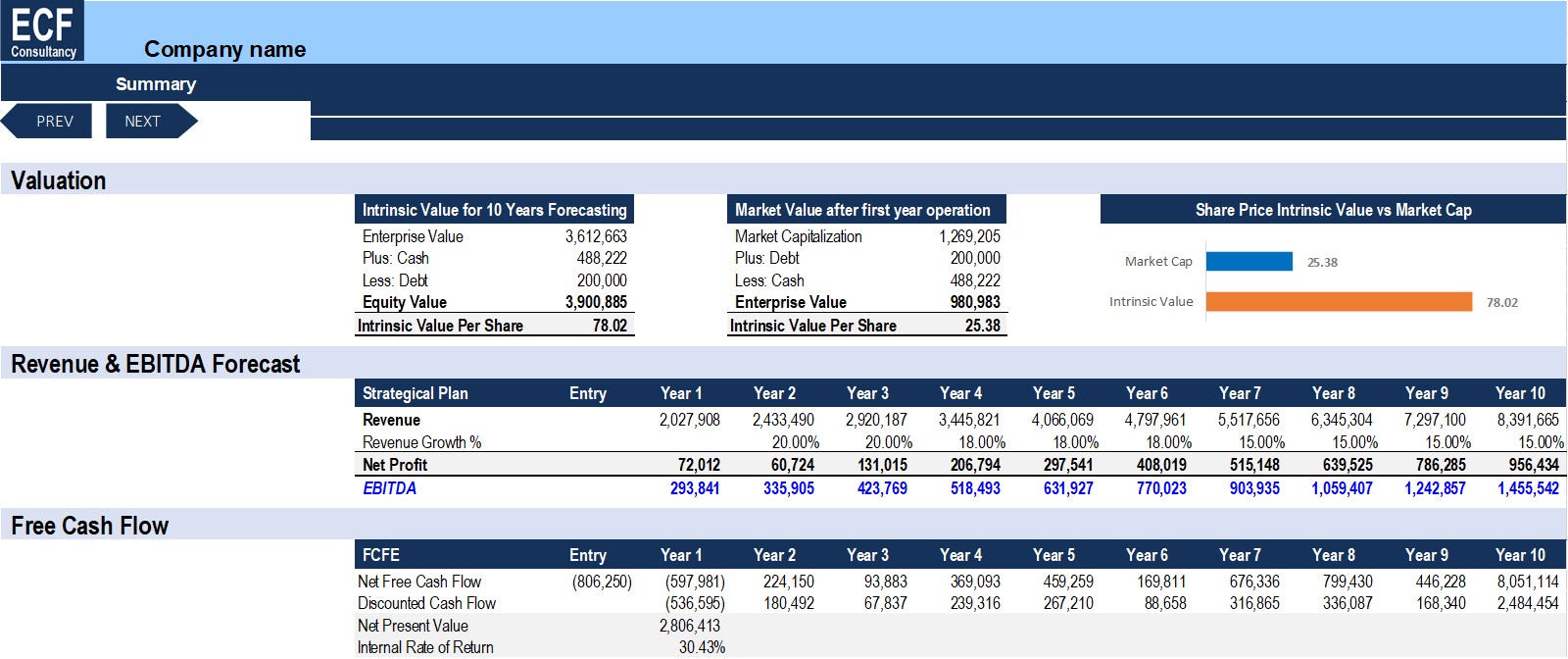Click Share Price Intrinsic Value vs Market Cap title

coord(1333,210)
